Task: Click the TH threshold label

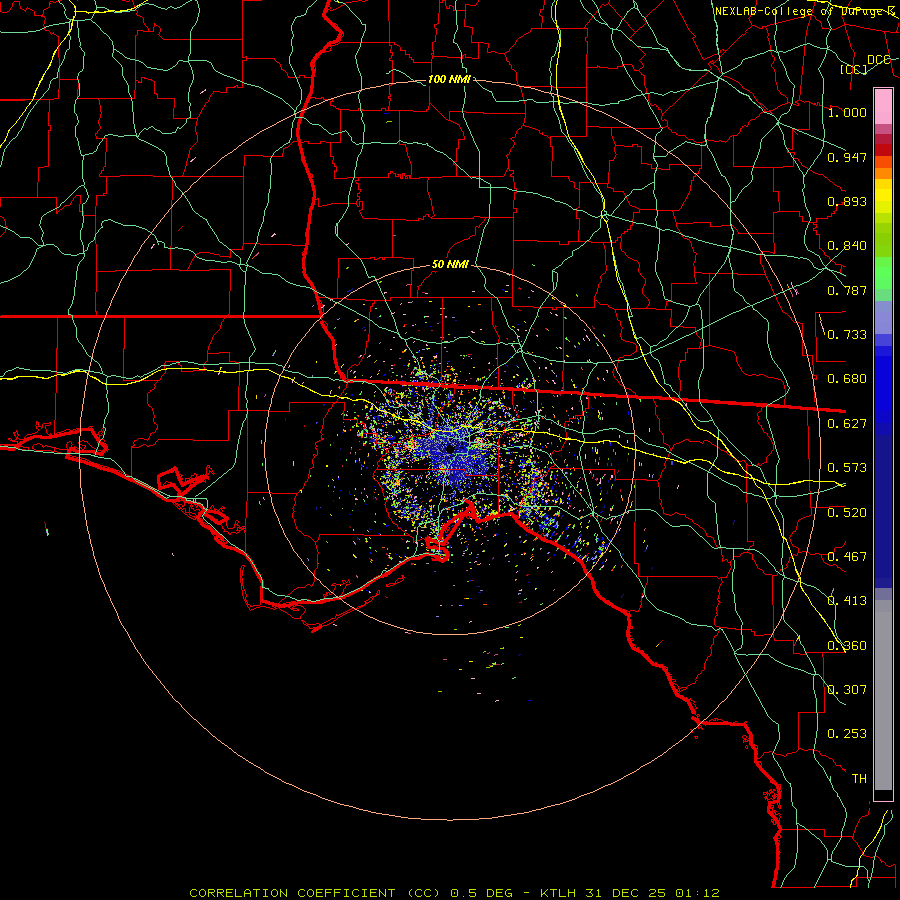Action: click(x=859, y=779)
